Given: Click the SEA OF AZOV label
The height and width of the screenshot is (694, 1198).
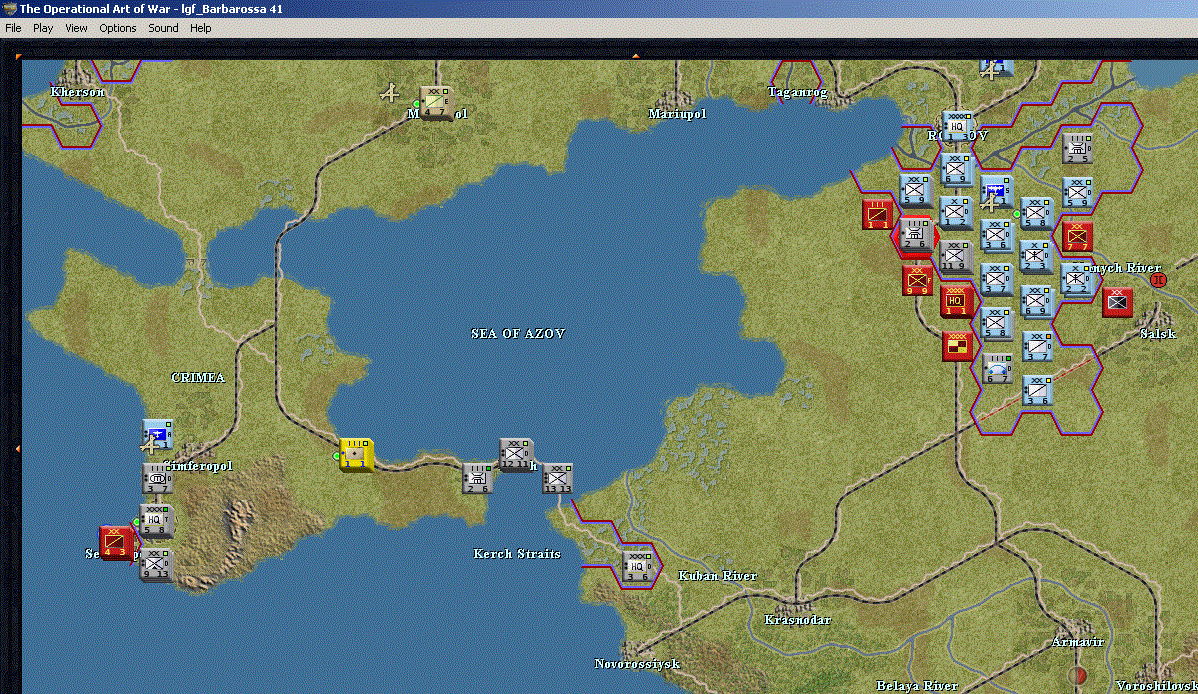Looking at the screenshot, I should click(518, 333).
